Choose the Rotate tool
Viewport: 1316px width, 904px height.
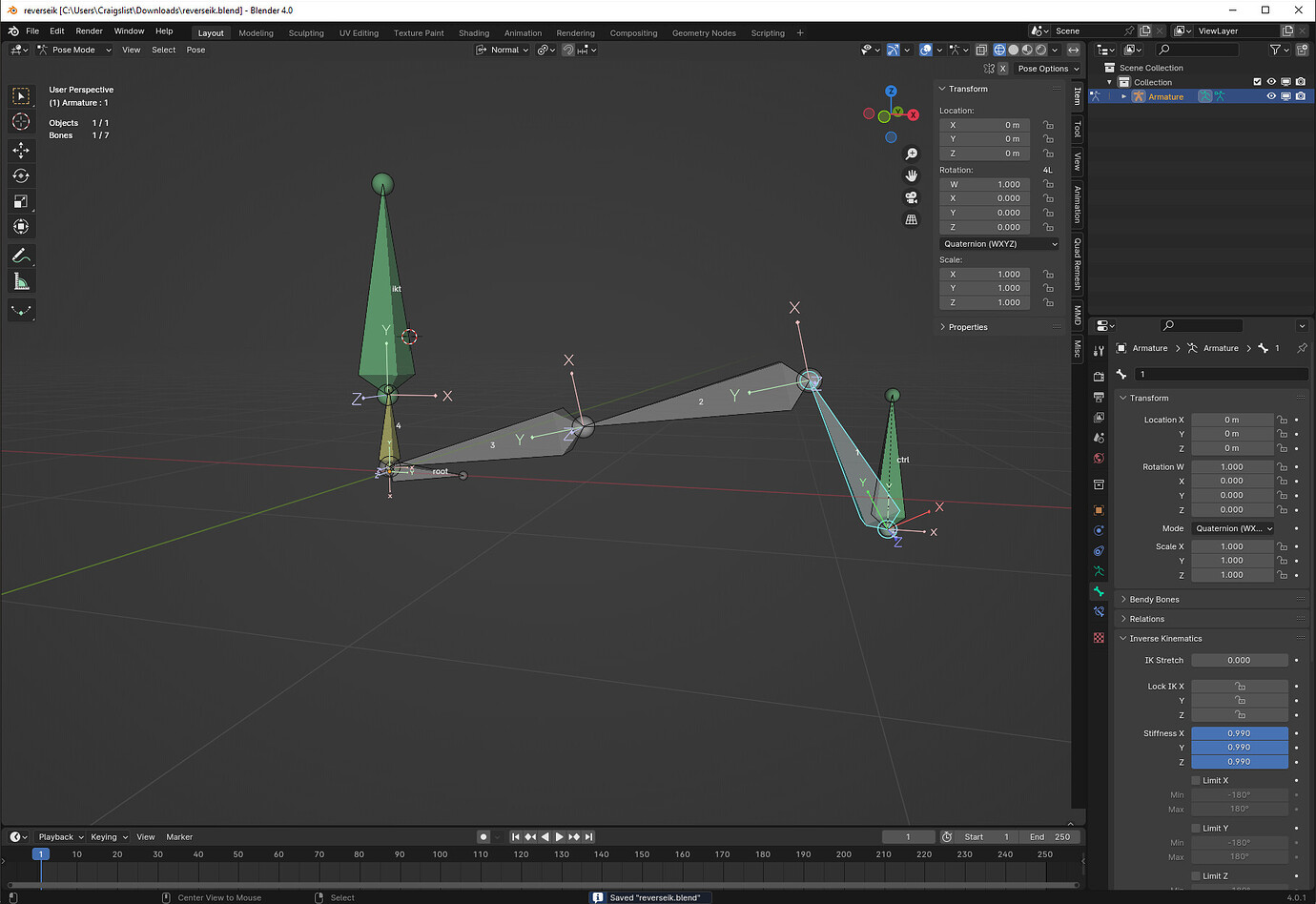(x=21, y=175)
